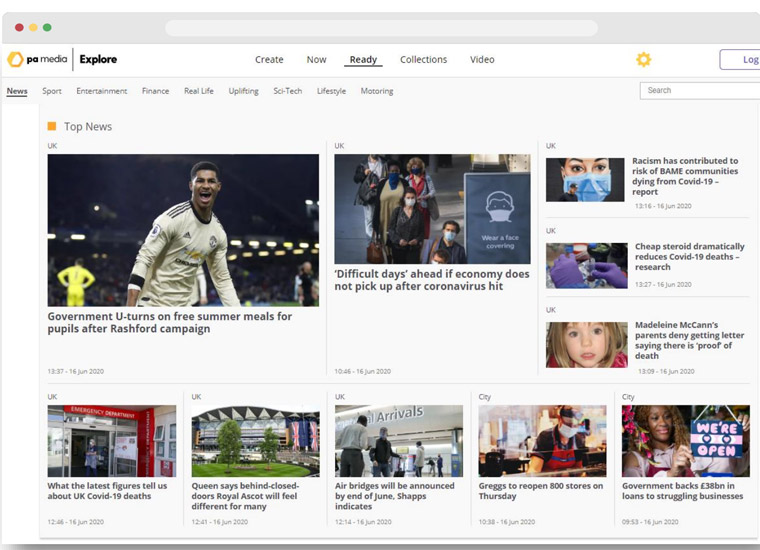Open Government backs £38bn loans headline

[682, 490]
